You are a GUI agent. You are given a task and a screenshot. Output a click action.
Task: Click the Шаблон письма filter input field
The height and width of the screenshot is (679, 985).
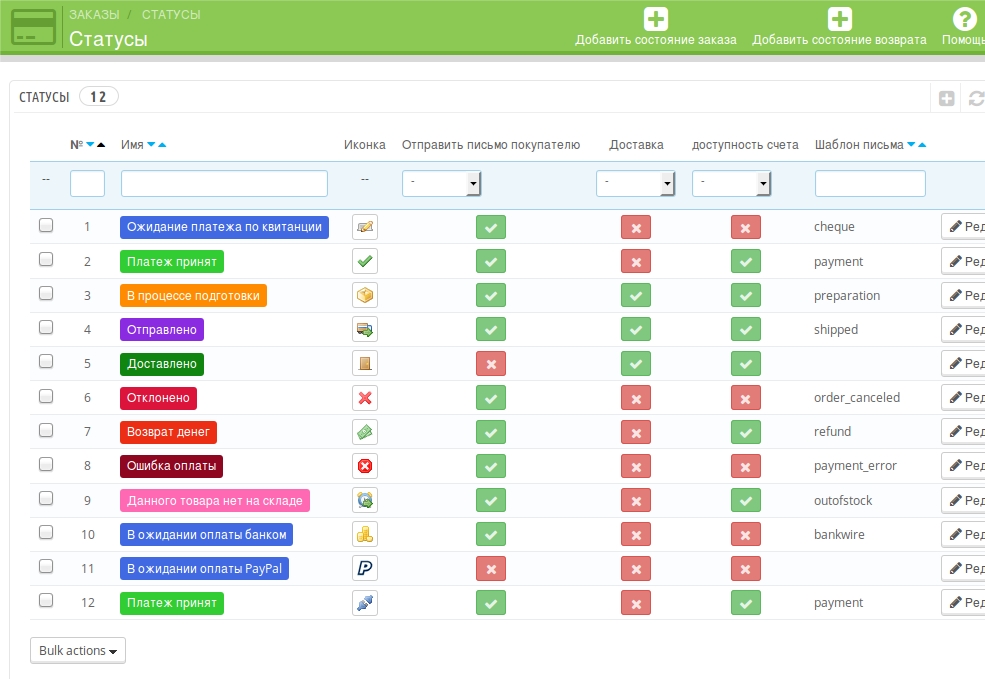(x=870, y=183)
